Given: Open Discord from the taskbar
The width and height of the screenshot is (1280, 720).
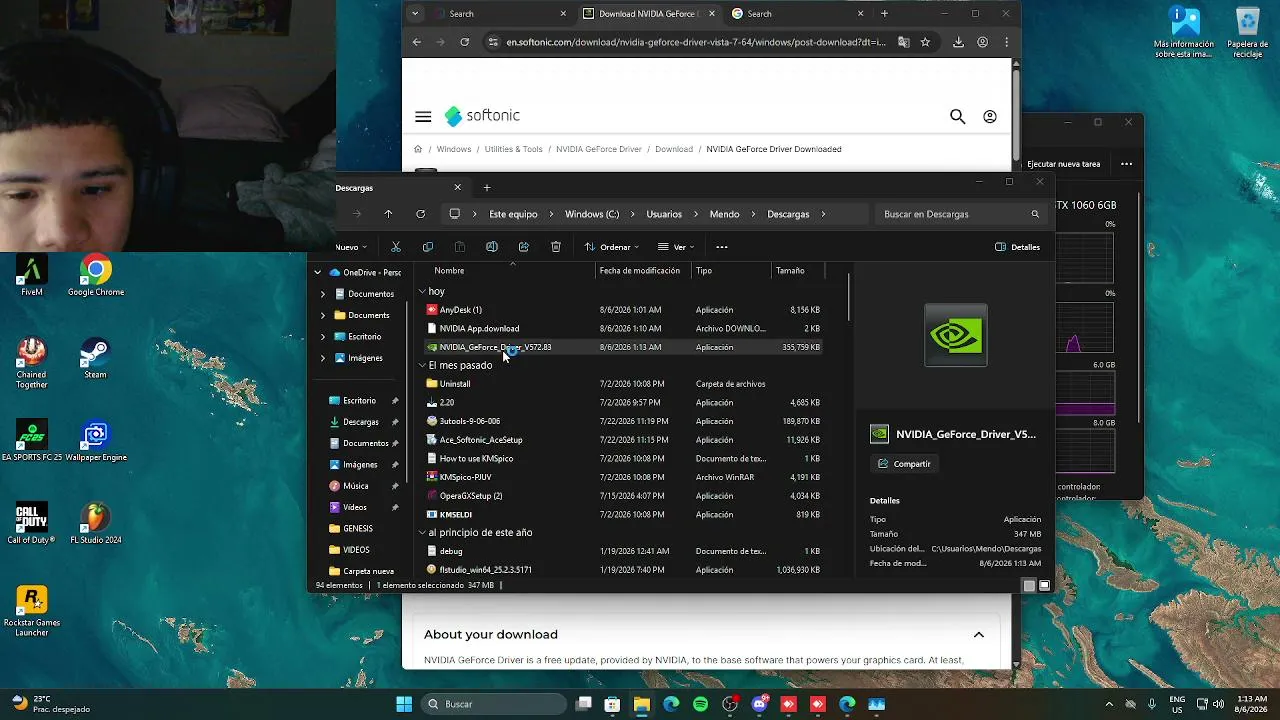Looking at the screenshot, I should pos(759,704).
